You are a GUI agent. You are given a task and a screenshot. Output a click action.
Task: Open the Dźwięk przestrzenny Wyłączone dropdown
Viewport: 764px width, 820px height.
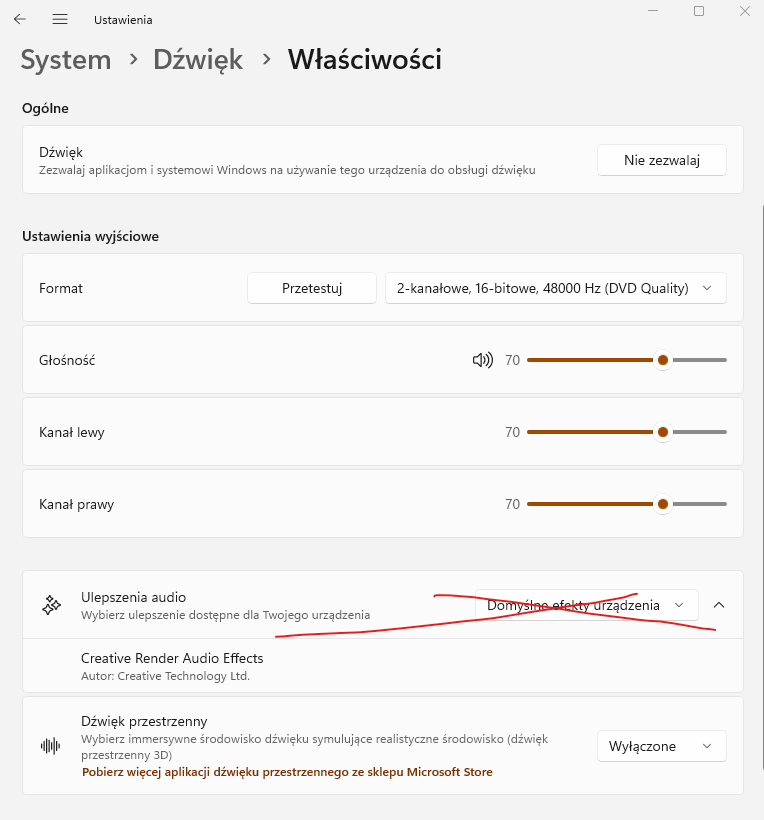point(661,746)
